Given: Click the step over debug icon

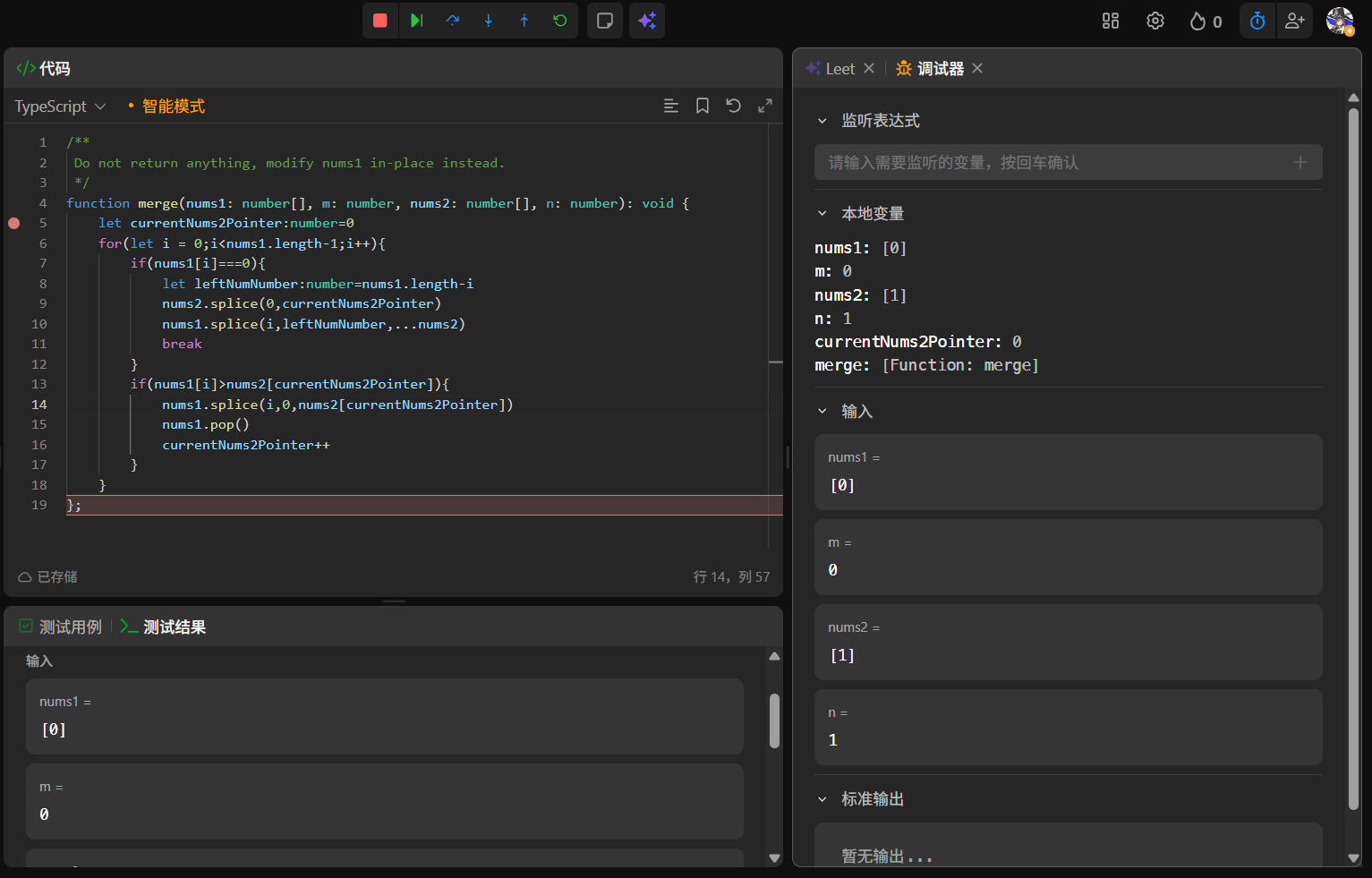Looking at the screenshot, I should click(453, 21).
